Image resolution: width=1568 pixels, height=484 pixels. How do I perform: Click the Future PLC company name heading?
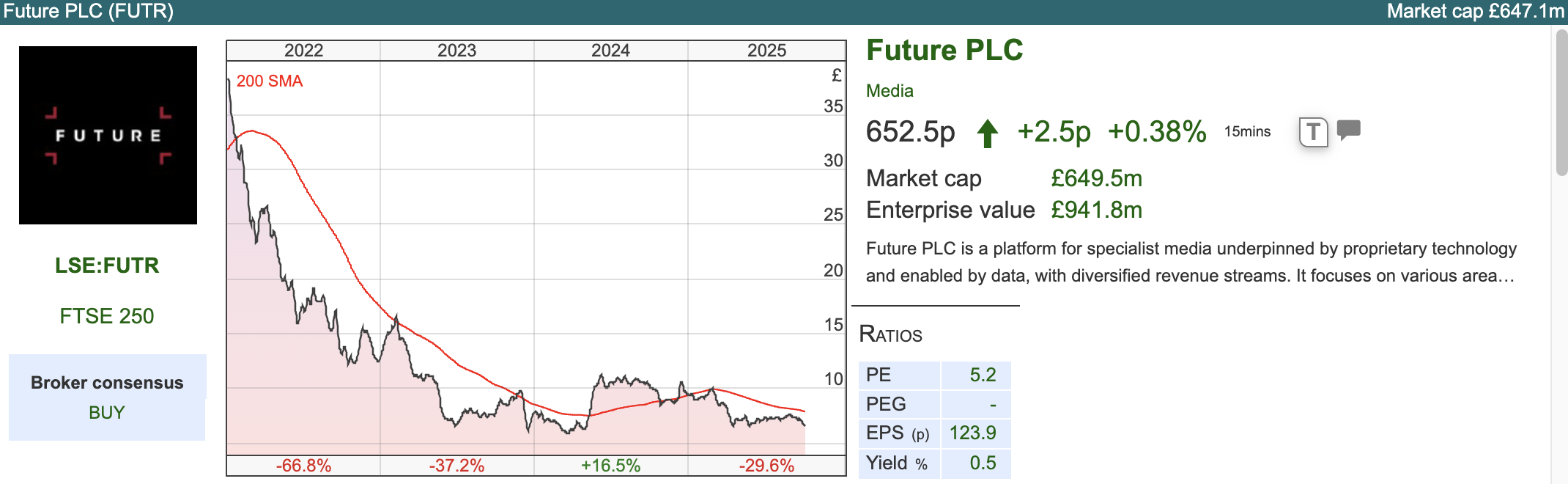(x=944, y=51)
